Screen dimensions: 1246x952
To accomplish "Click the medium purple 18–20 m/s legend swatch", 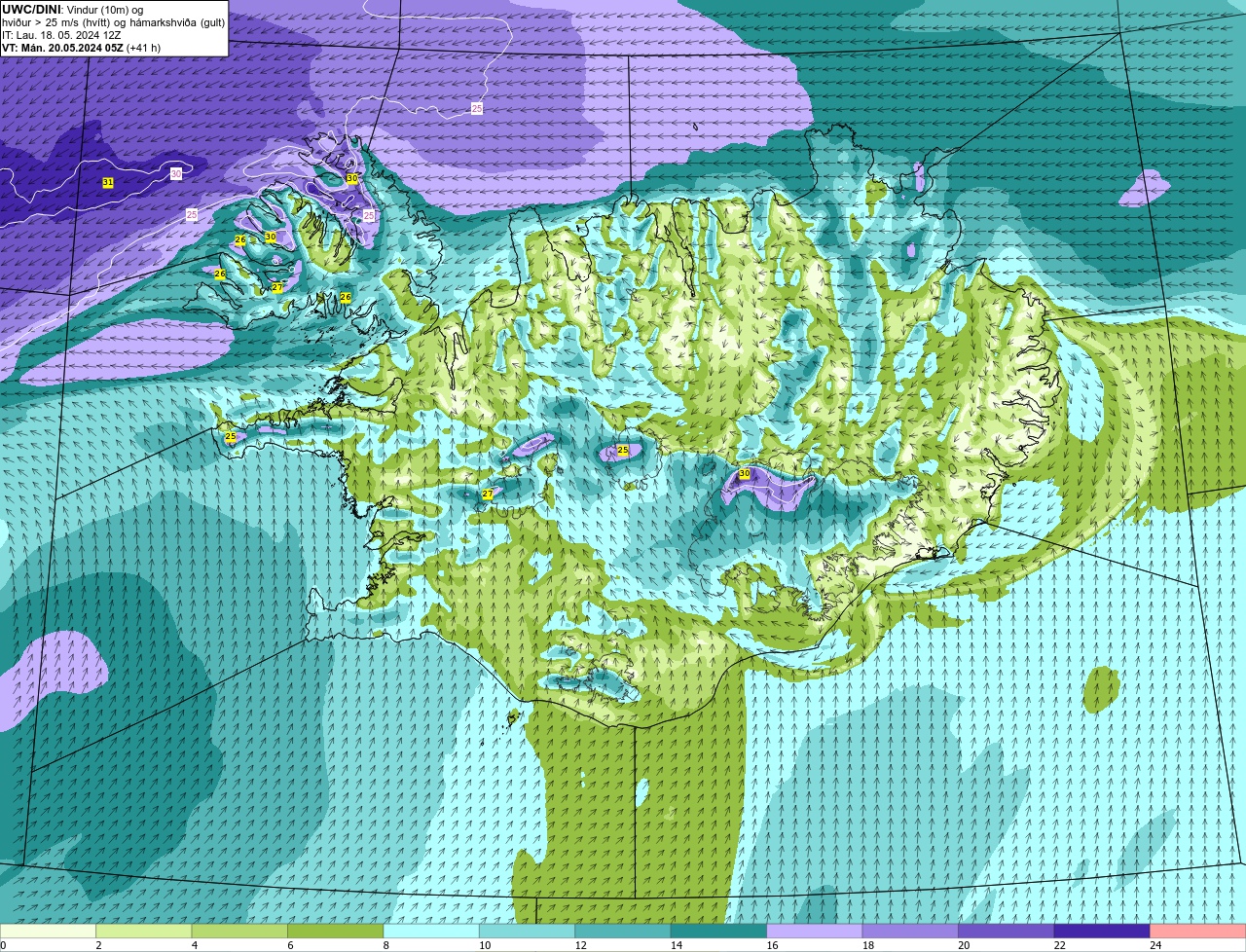I will click(x=911, y=931).
